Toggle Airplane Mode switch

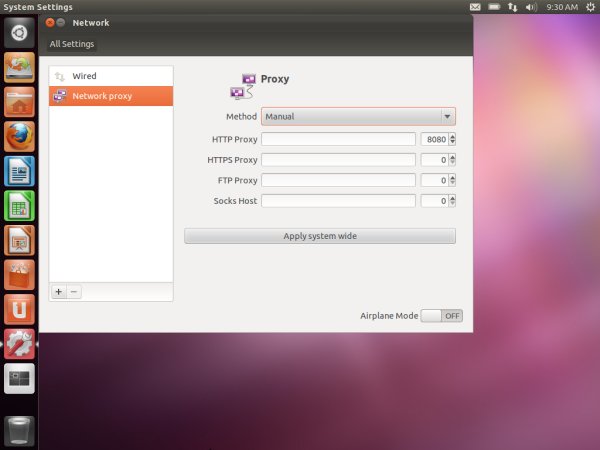click(x=442, y=316)
